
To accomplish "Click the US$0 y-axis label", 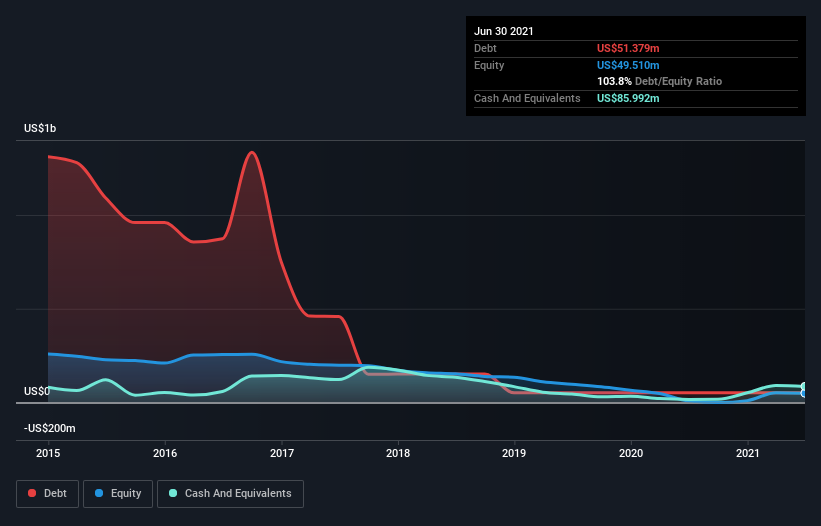I will coord(37,391).
